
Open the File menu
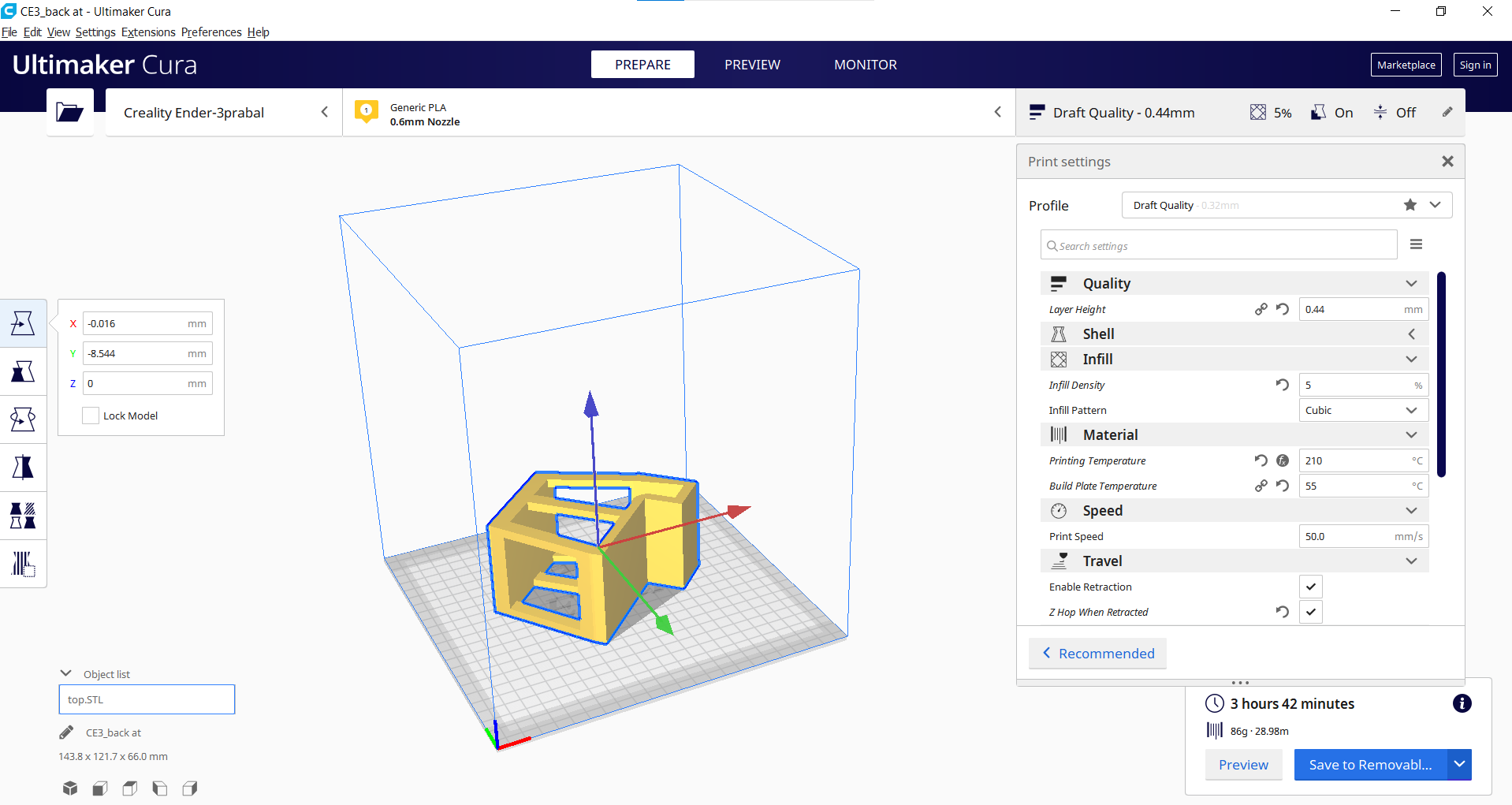tap(9, 32)
